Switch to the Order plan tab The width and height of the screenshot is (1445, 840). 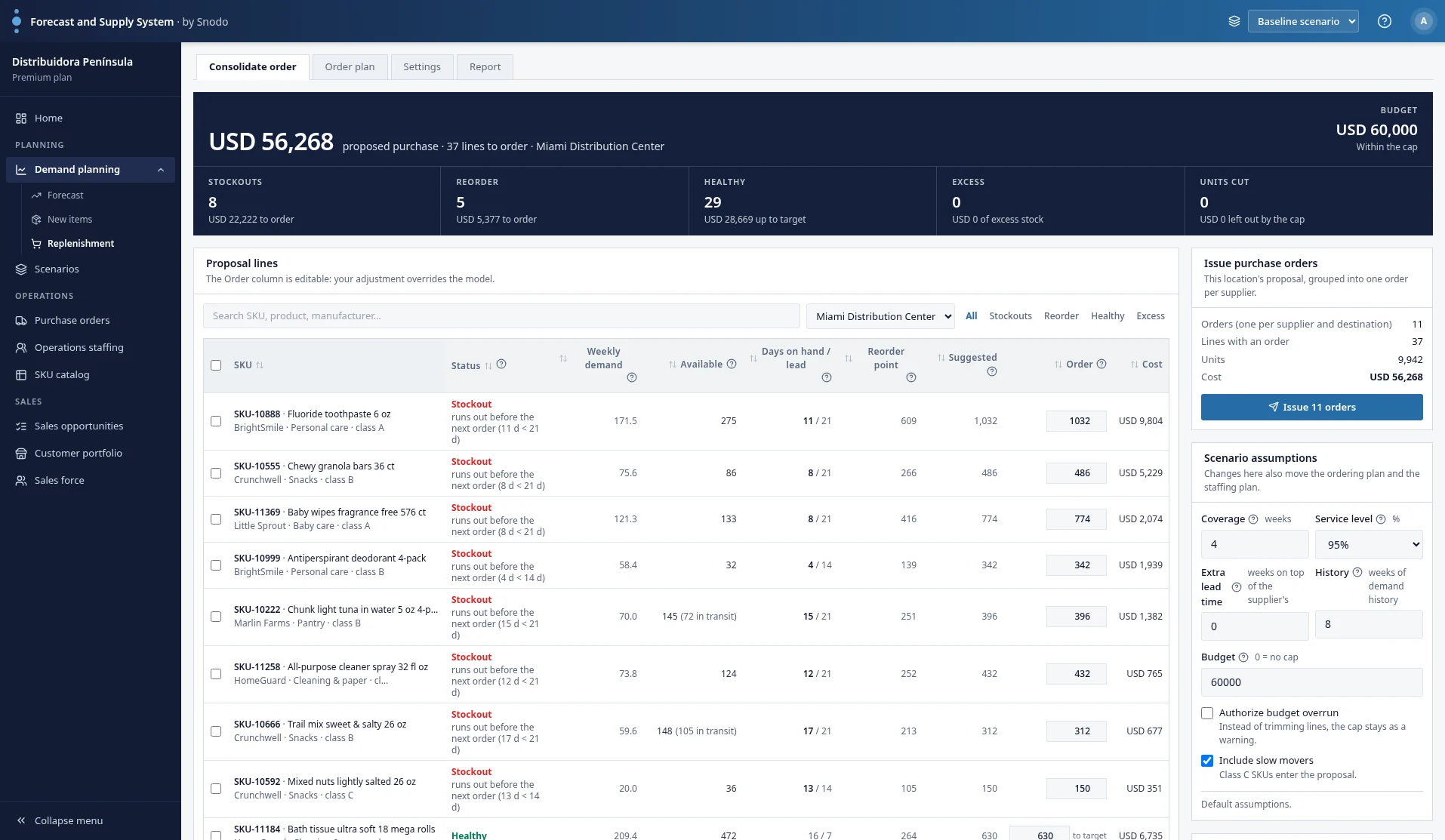350,67
